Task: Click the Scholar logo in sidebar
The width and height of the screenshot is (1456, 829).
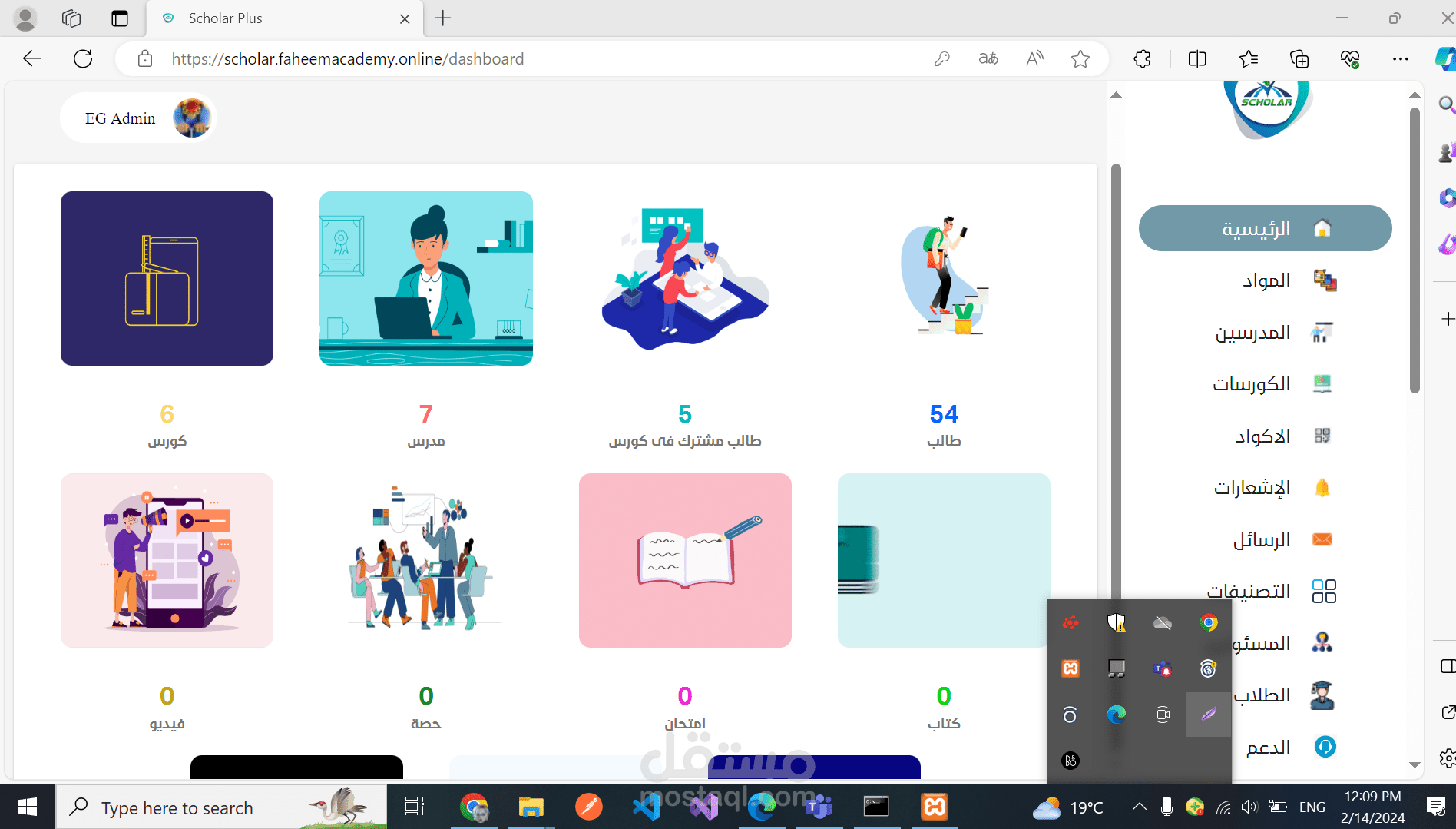Action: [1267, 109]
